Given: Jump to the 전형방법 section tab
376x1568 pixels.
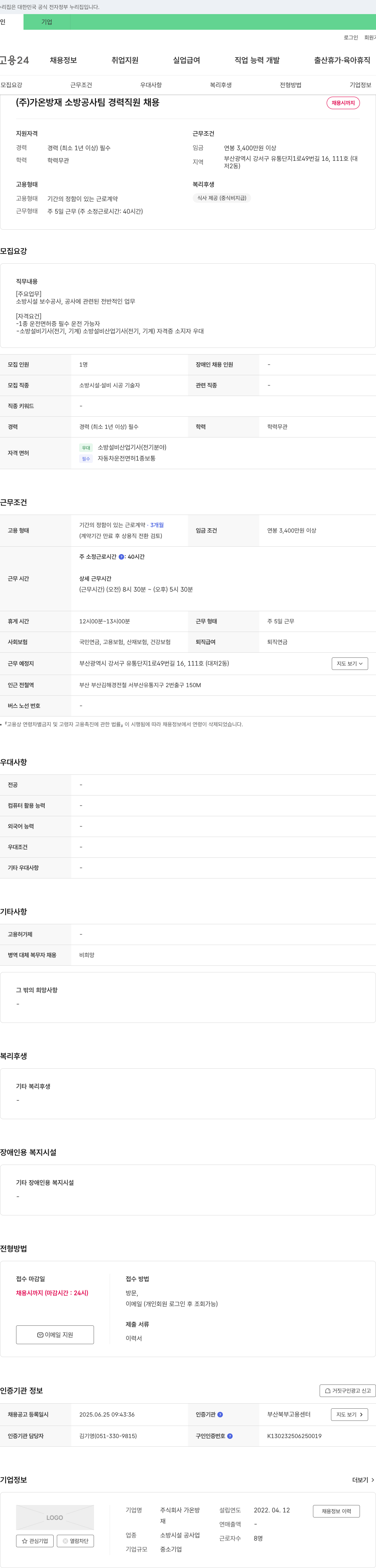Looking at the screenshot, I should 291,85.
